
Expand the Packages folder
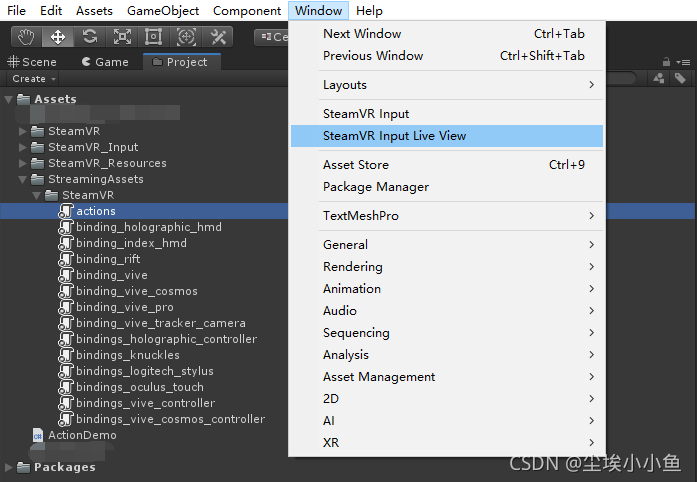(x=8, y=467)
